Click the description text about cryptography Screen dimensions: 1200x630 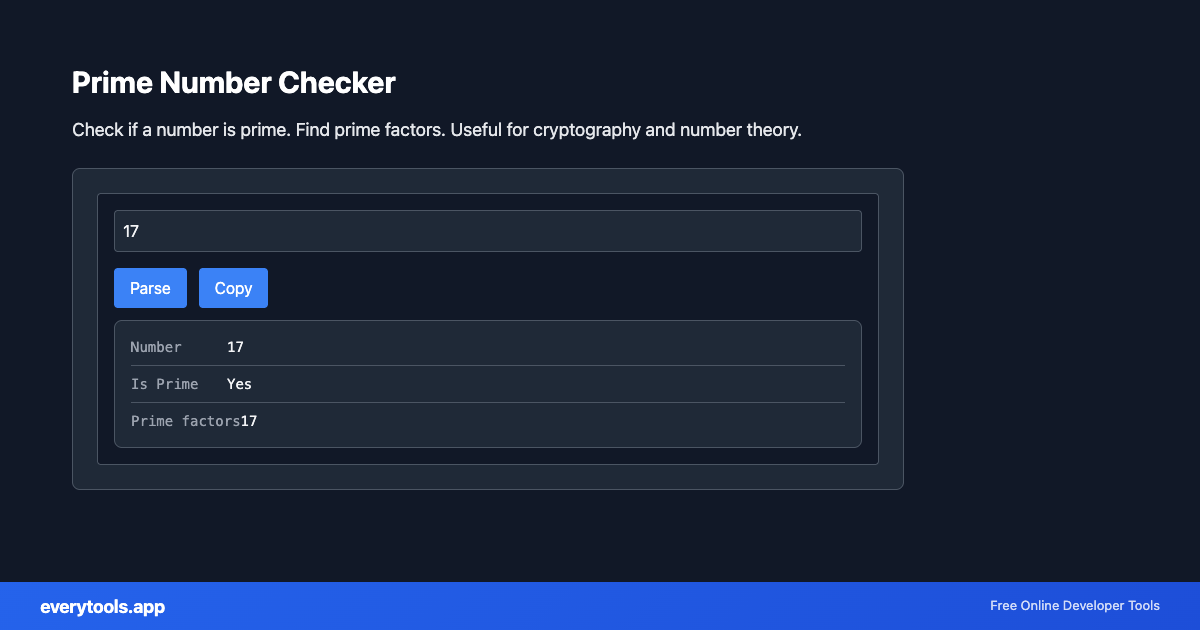[x=436, y=129]
